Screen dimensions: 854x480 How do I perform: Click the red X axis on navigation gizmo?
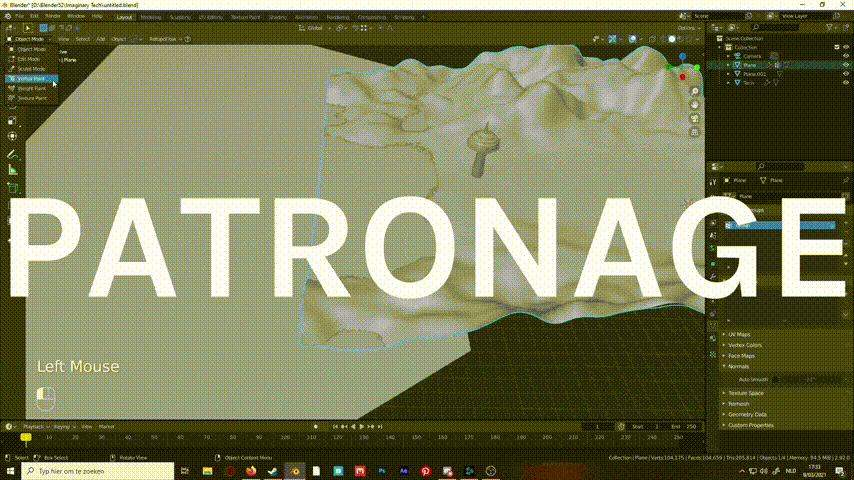(x=682, y=77)
